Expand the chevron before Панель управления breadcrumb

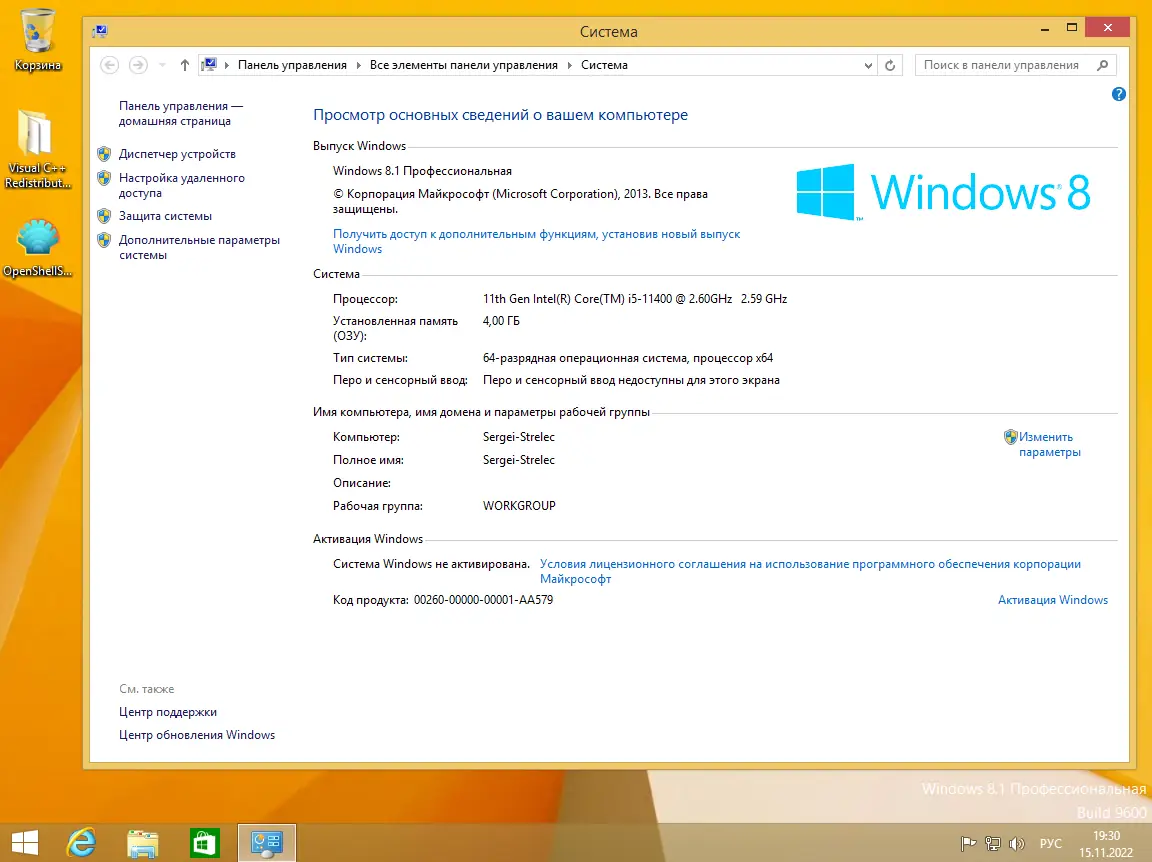pyautogui.click(x=227, y=65)
